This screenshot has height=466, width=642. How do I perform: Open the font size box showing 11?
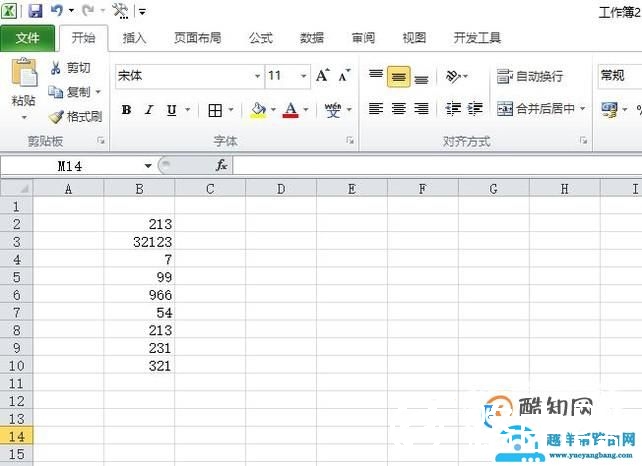[x=288, y=76]
